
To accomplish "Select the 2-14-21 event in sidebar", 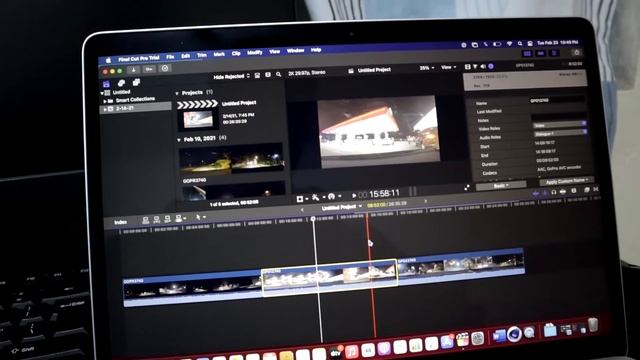I will [x=136, y=108].
